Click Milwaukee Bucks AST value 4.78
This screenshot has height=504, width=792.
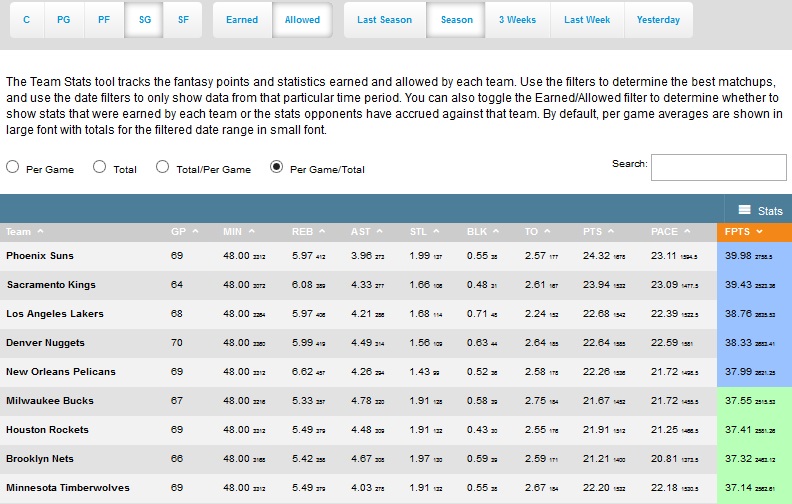click(361, 400)
